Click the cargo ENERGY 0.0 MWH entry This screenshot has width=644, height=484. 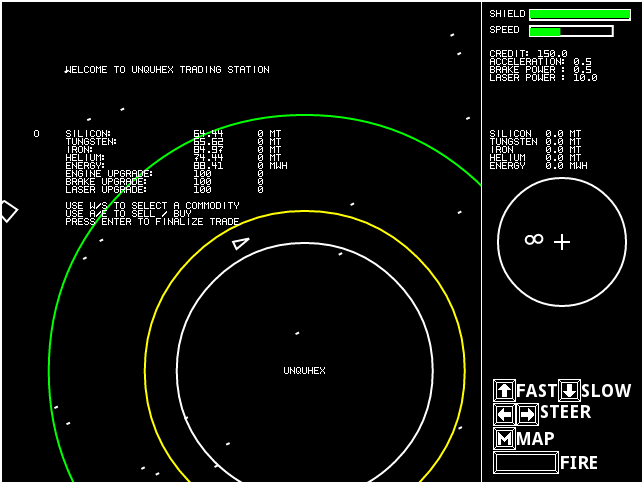click(538, 166)
